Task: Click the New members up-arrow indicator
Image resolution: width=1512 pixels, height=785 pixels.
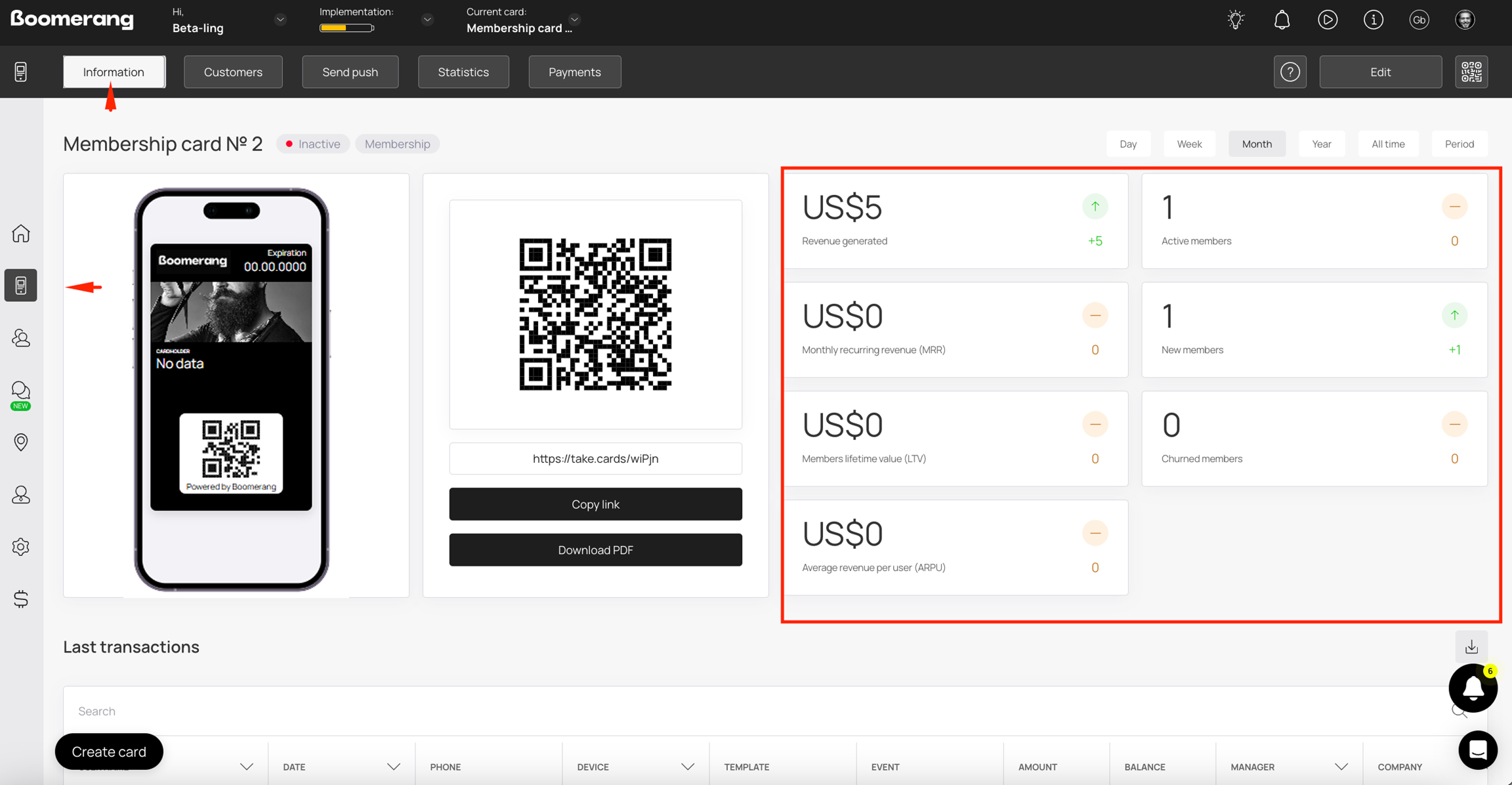Action: point(1454,316)
